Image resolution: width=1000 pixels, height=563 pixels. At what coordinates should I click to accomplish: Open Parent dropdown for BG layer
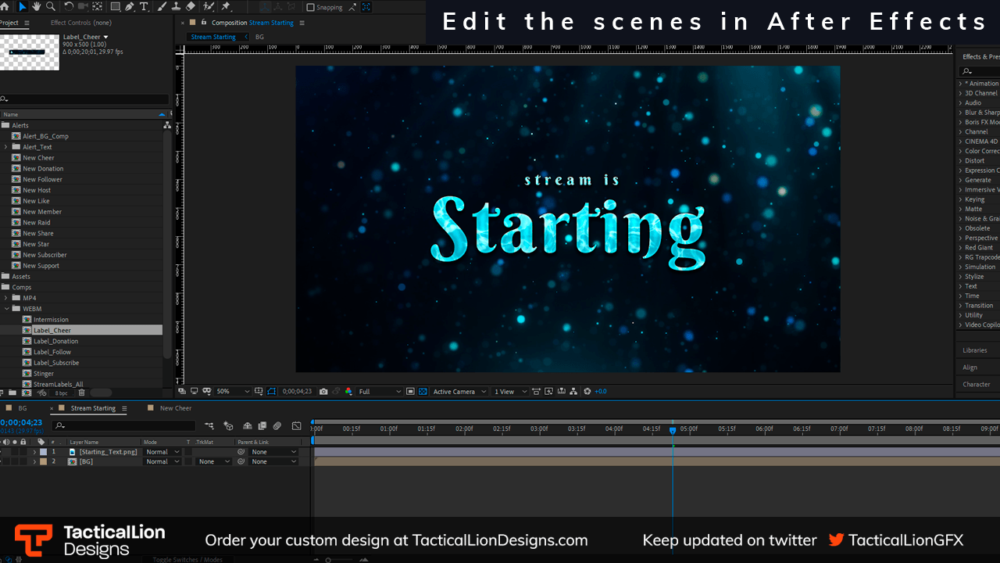pos(273,462)
